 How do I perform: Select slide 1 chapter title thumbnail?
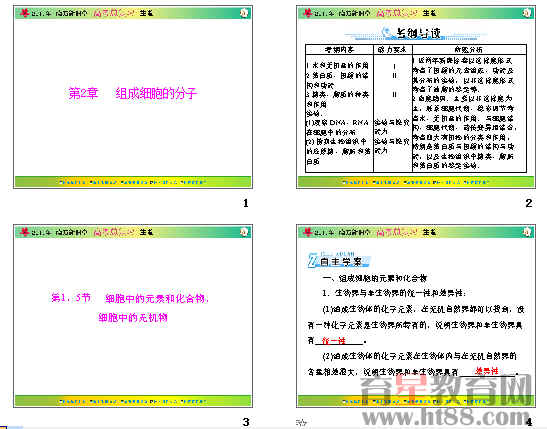133,97
